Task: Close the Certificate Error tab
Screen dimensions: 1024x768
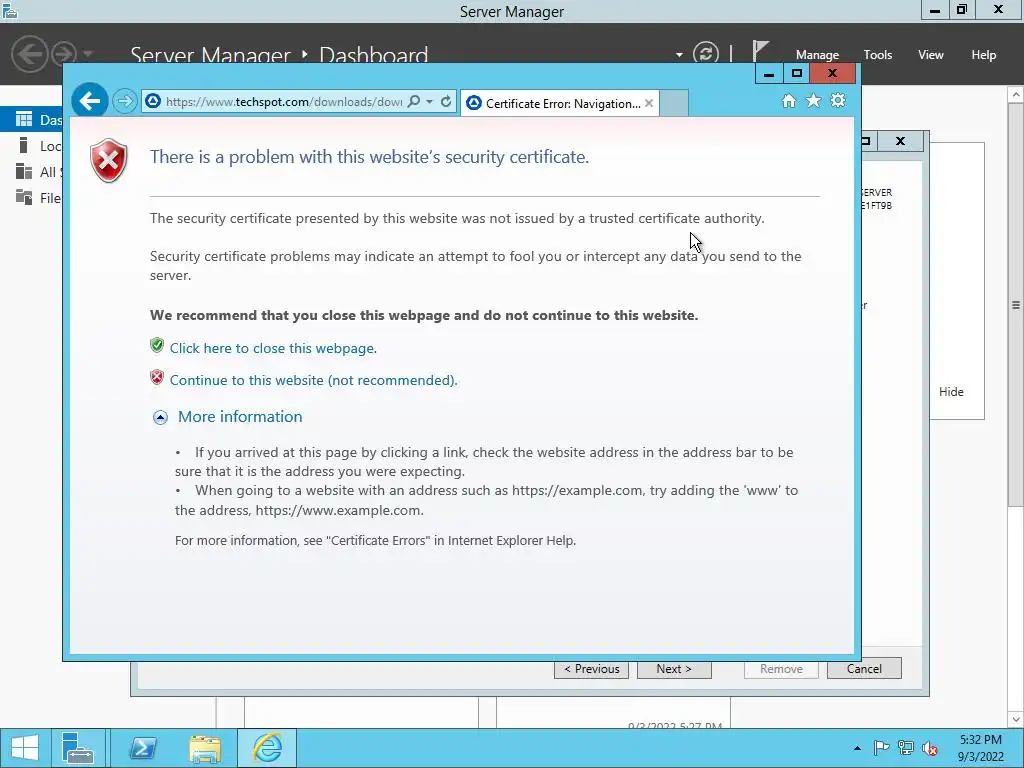Action: tap(648, 103)
